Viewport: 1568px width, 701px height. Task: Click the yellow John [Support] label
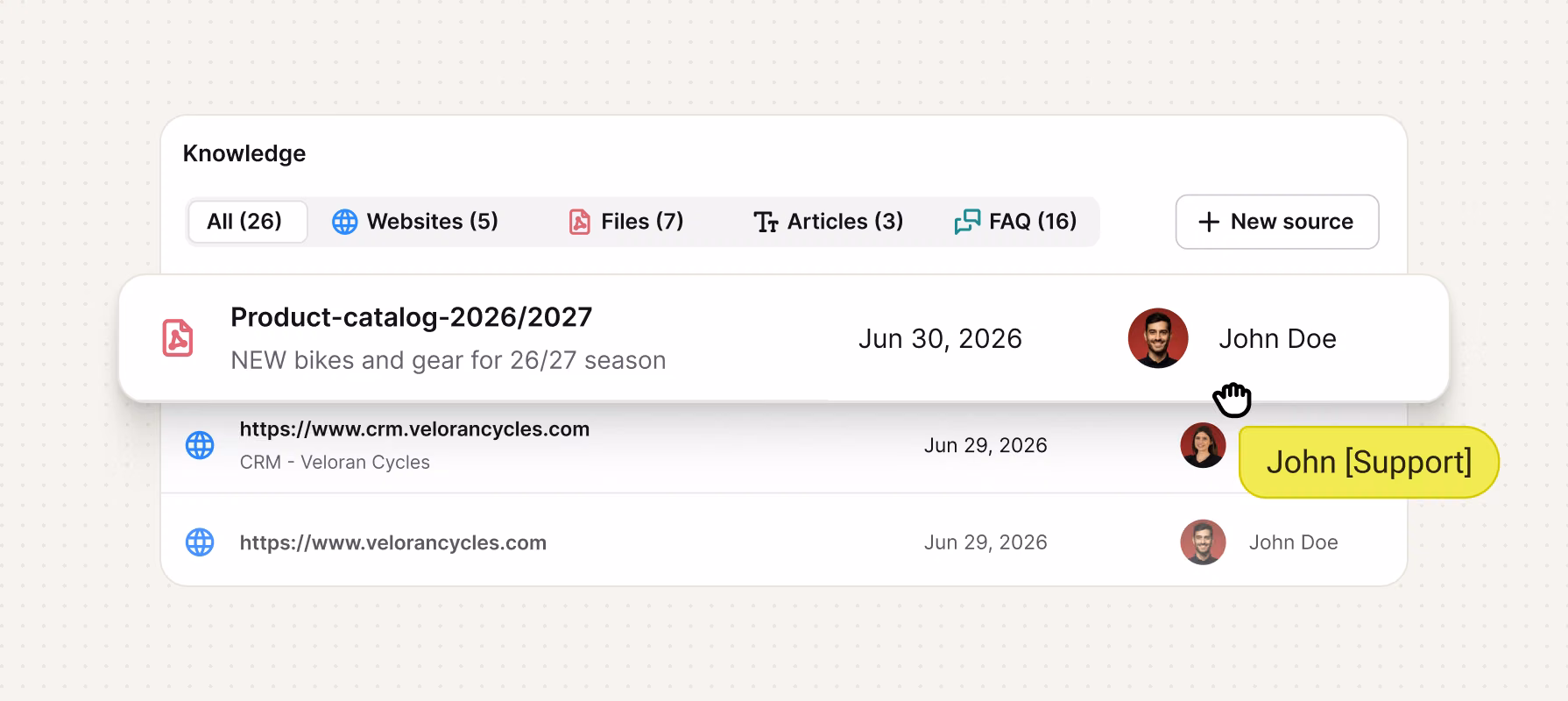pyautogui.click(x=1369, y=462)
